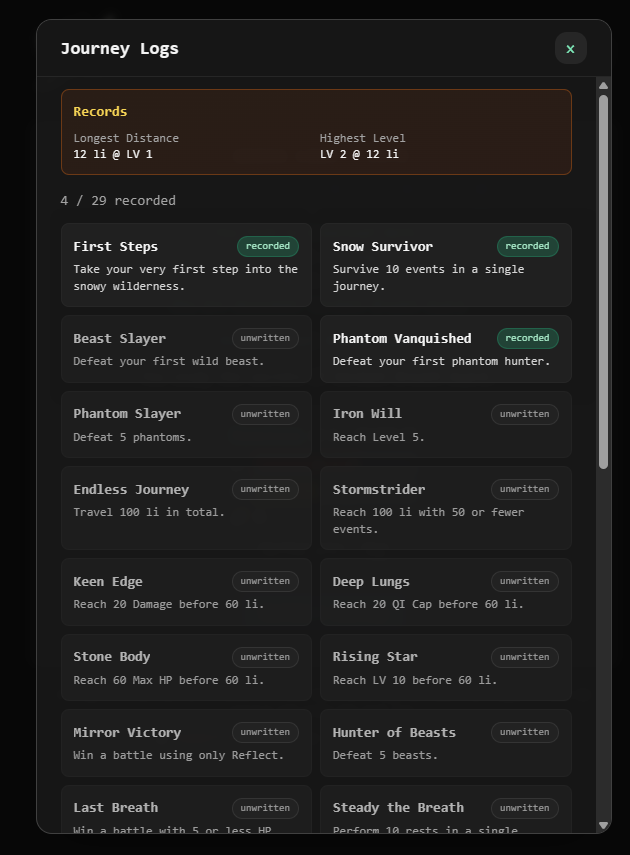Click the Stormstrider achievement card

pos(446,508)
